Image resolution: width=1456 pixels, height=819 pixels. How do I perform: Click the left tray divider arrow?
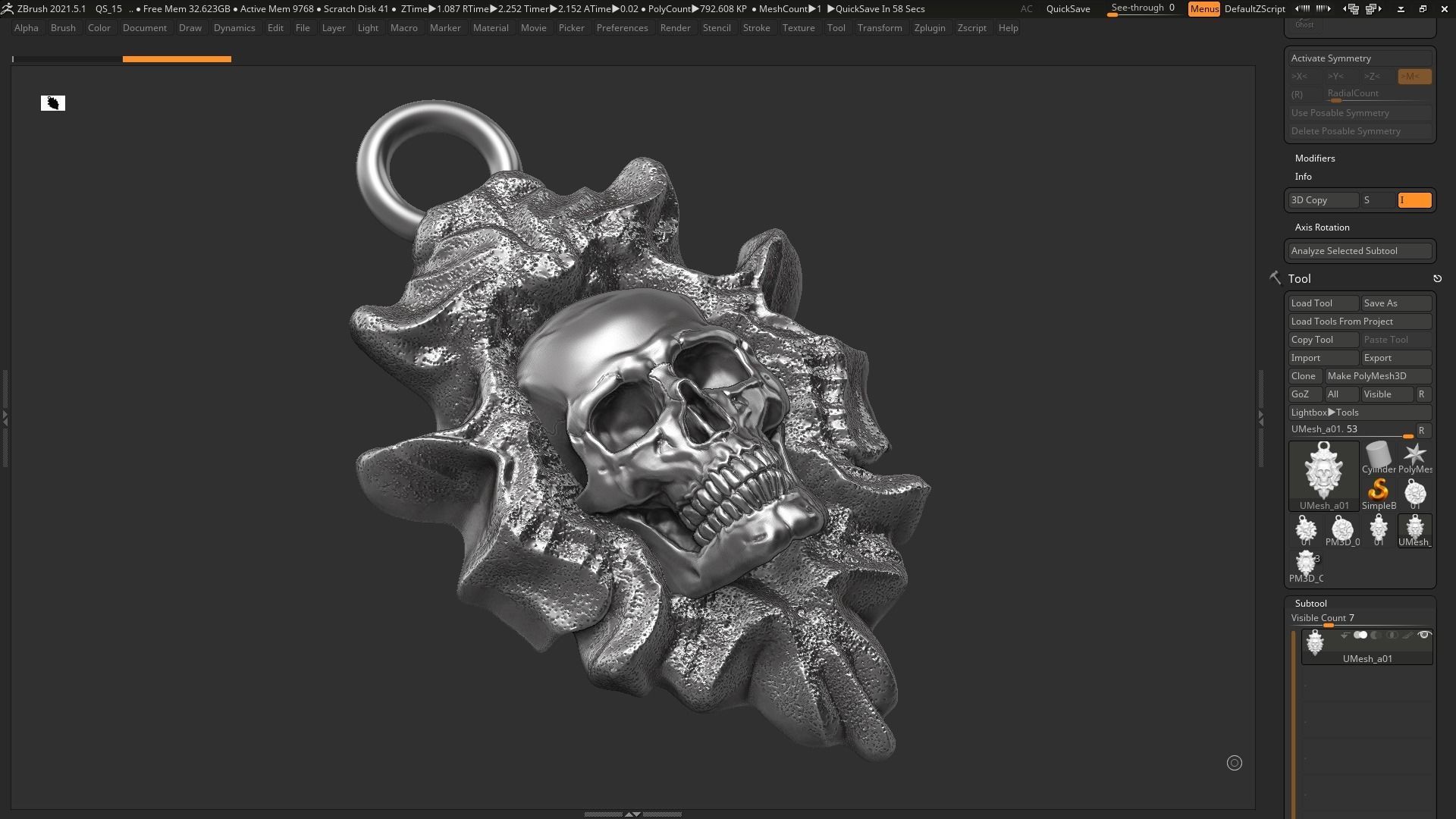coord(5,417)
